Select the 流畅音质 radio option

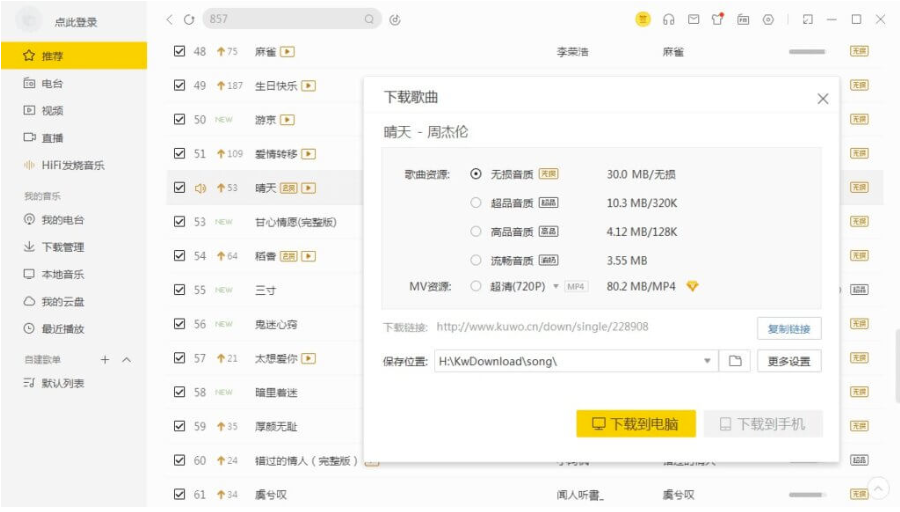[476, 260]
